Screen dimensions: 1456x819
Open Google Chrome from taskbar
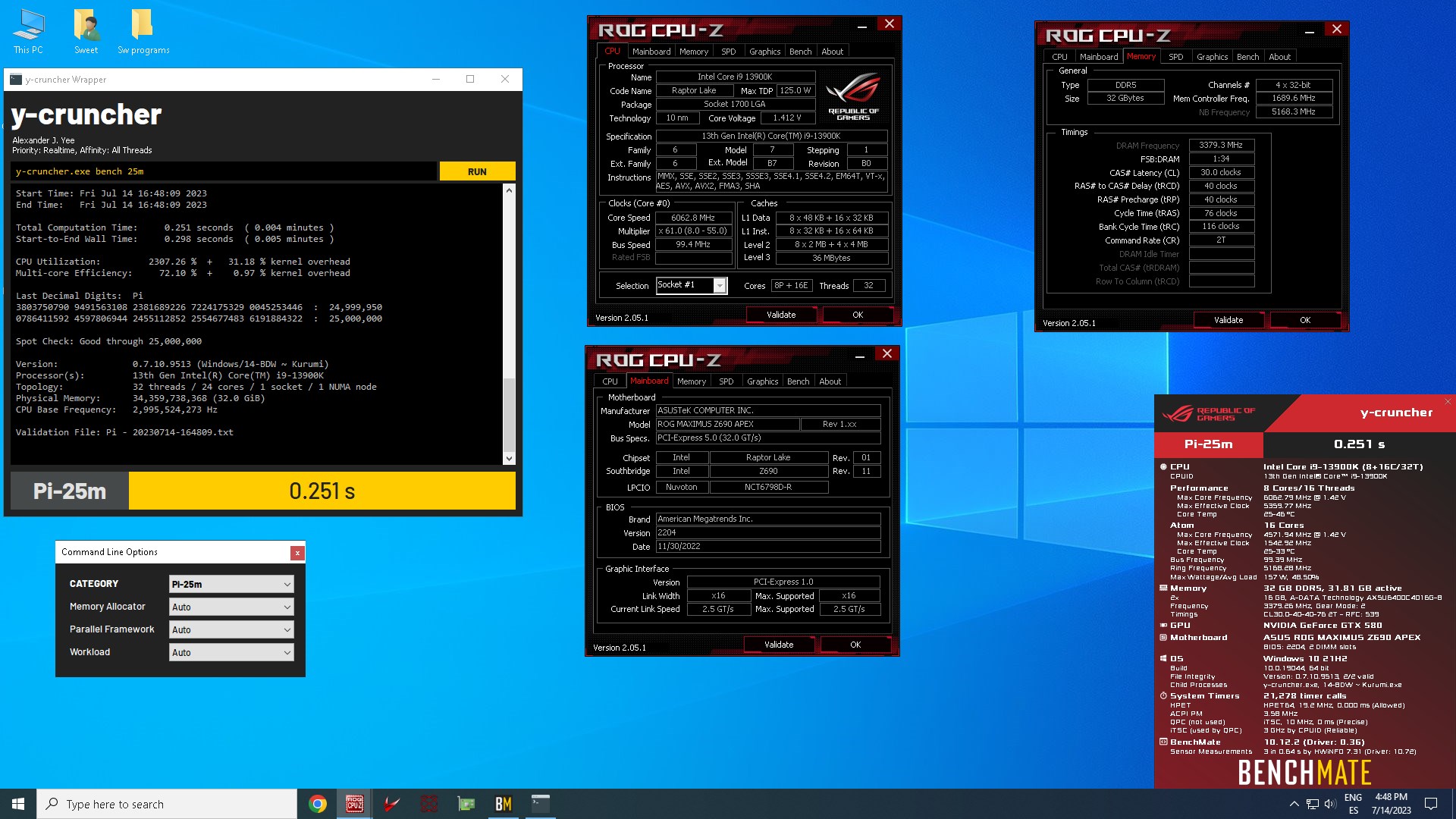318,804
